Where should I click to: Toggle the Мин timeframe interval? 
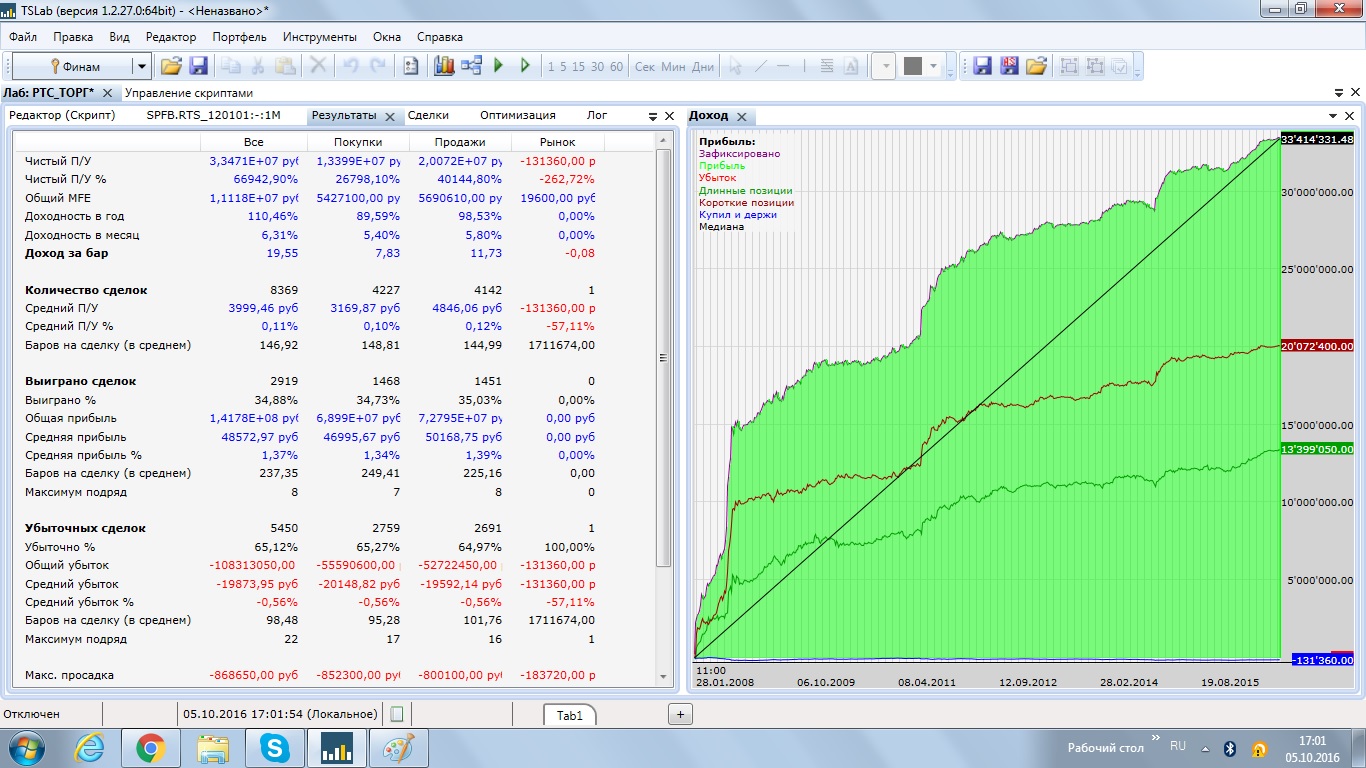click(674, 67)
